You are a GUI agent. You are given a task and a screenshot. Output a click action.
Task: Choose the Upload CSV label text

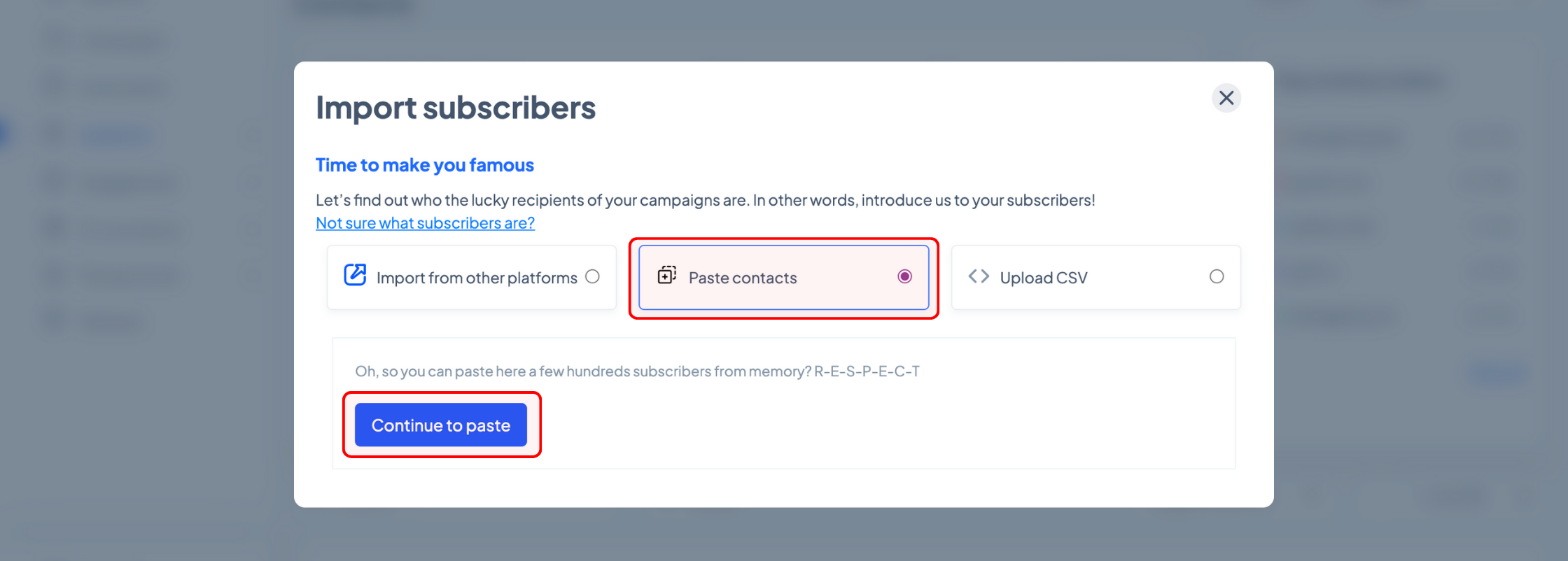click(x=1044, y=278)
